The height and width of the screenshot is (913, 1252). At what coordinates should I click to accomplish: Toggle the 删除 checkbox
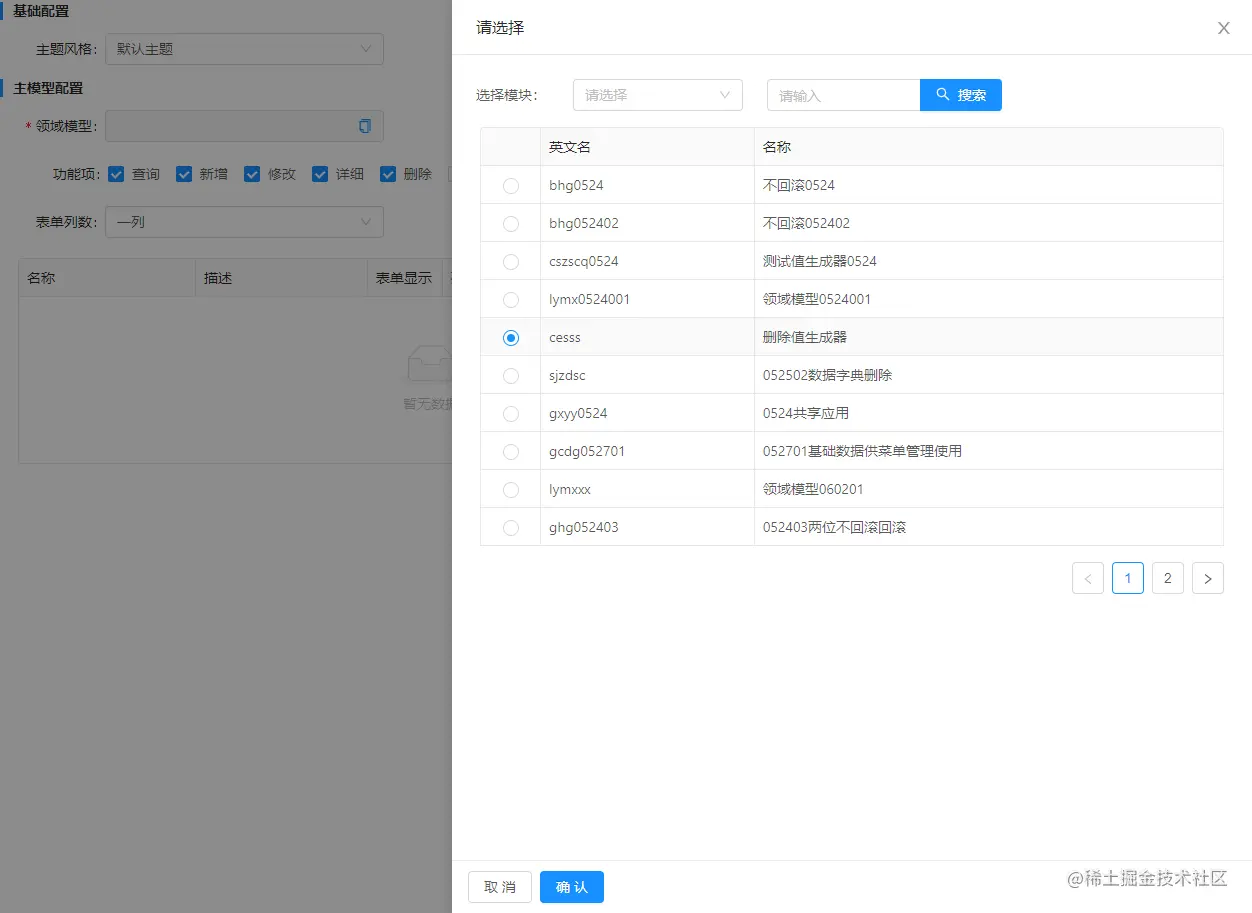tap(388, 174)
